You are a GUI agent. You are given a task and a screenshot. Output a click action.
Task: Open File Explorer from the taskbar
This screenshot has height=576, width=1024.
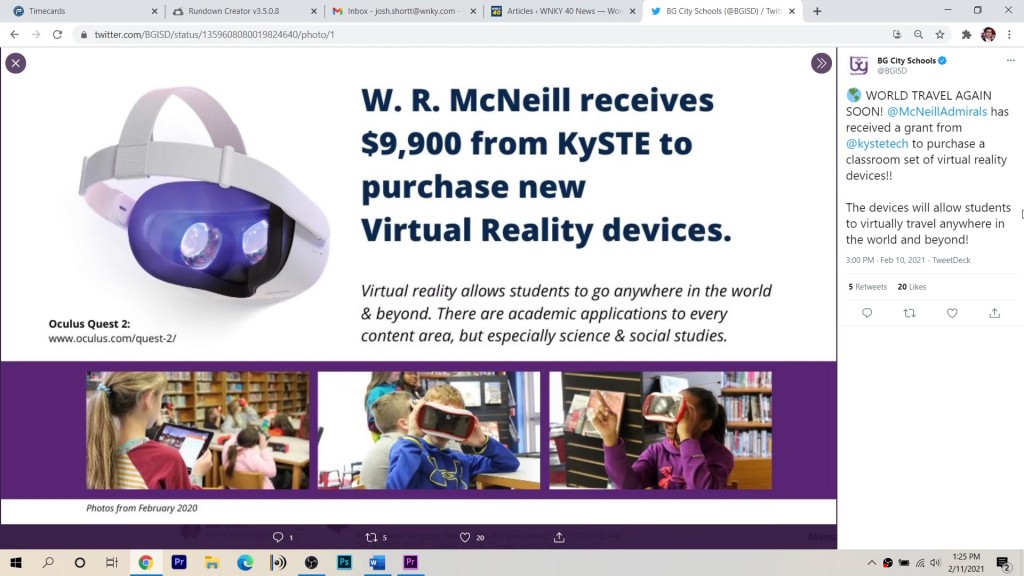[x=212, y=562]
